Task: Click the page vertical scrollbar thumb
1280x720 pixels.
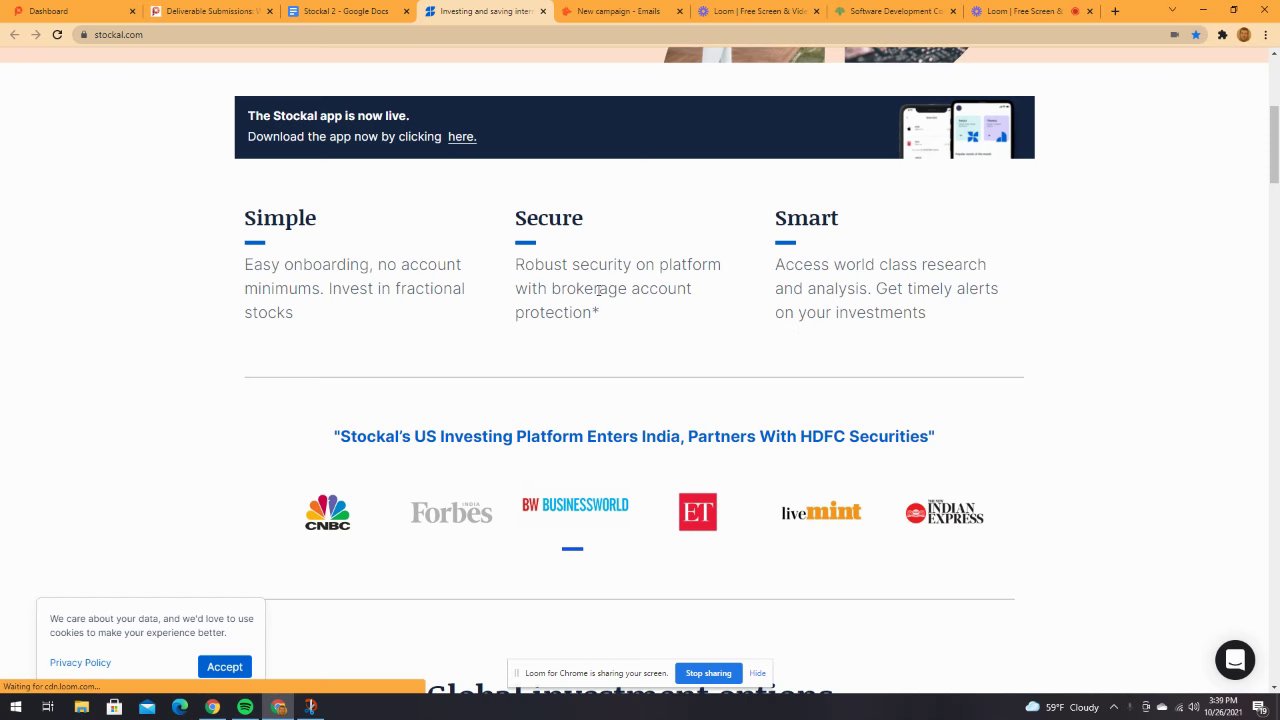Action: click(1274, 144)
